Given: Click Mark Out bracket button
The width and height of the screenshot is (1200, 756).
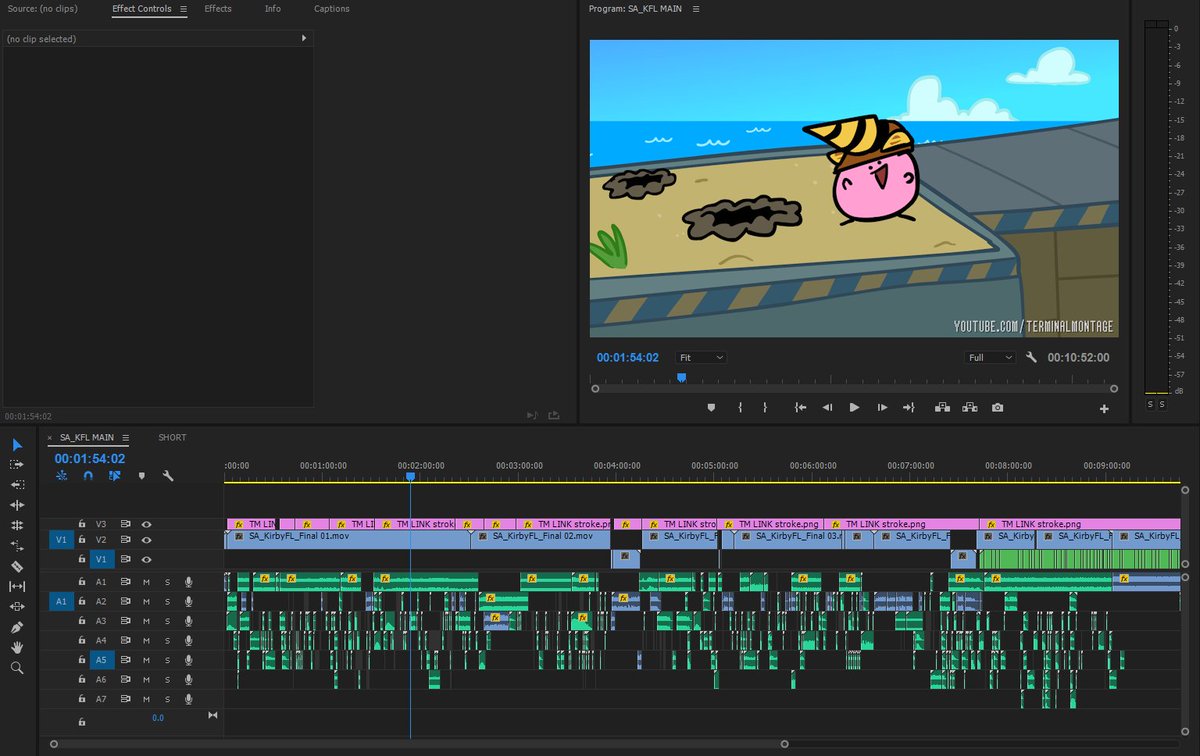Looking at the screenshot, I should click(x=765, y=408).
